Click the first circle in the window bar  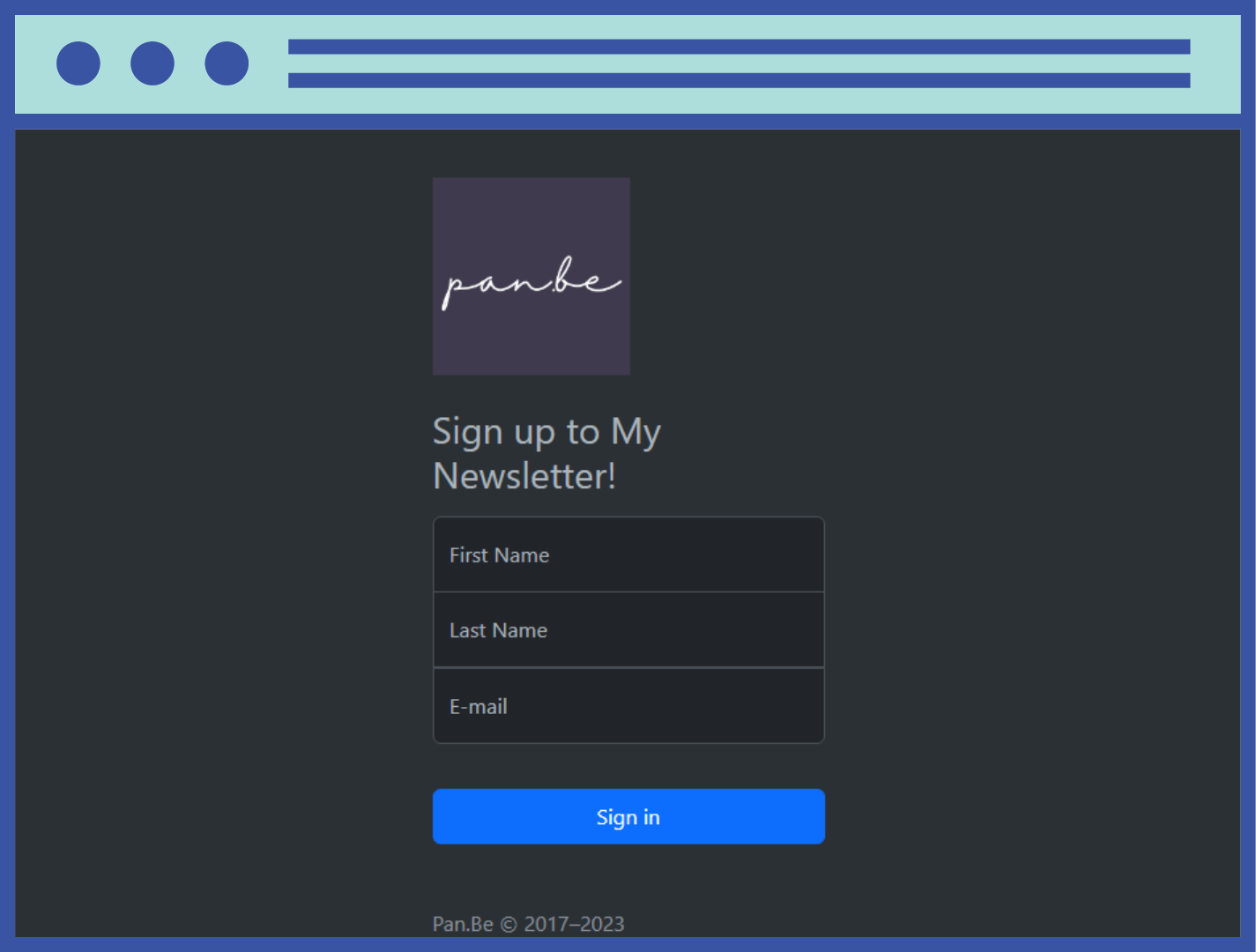(x=78, y=63)
